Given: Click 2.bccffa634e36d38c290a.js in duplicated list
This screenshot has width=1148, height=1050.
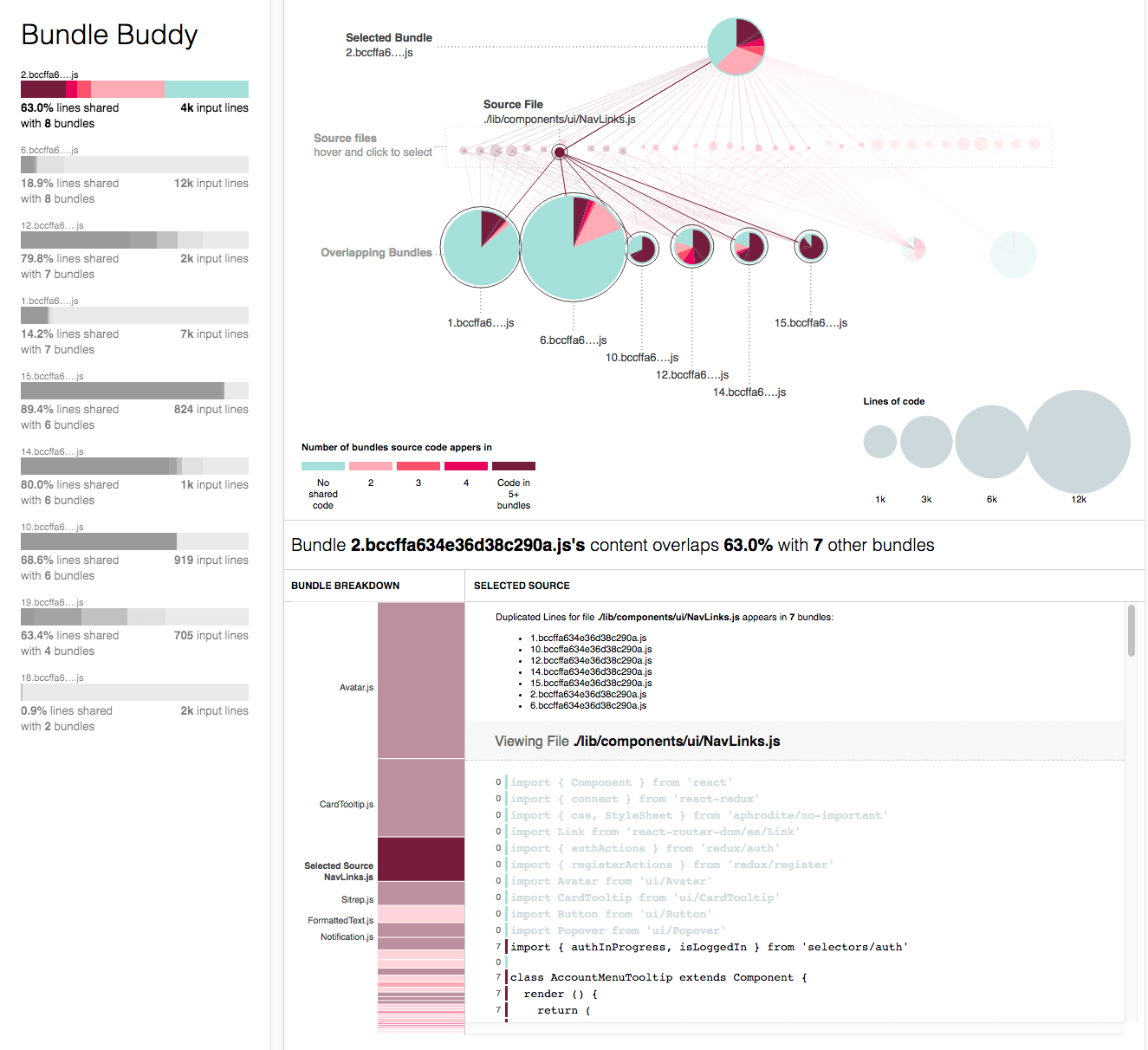Looking at the screenshot, I should [x=588, y=694].
